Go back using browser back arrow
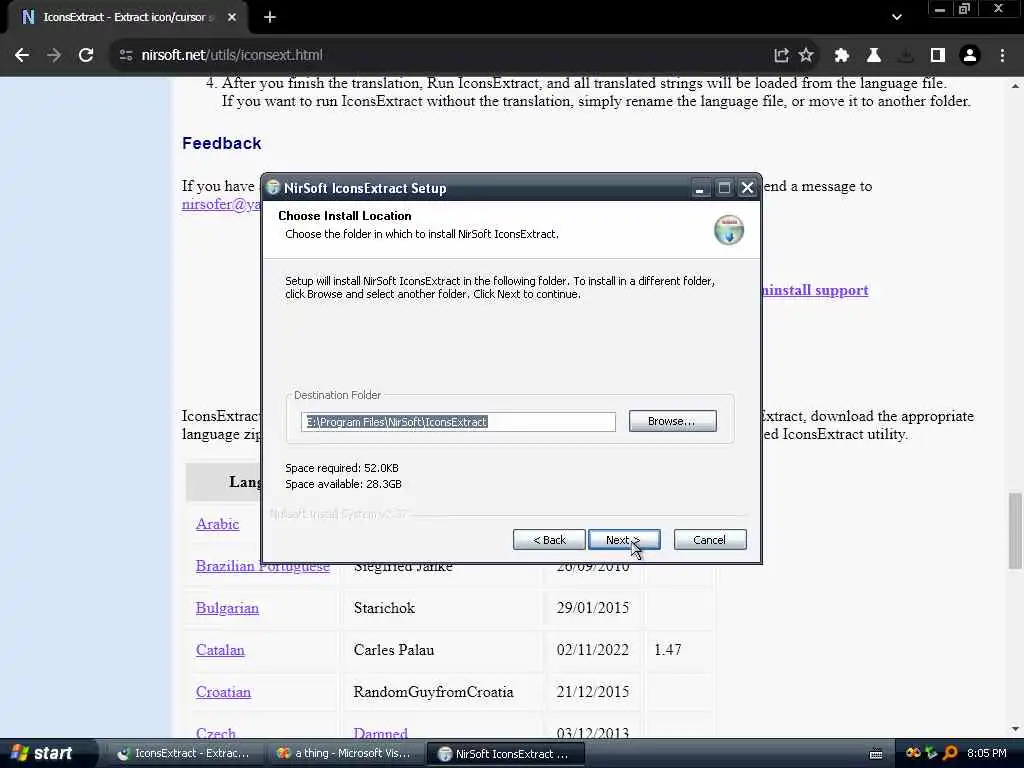 (22, 56)
